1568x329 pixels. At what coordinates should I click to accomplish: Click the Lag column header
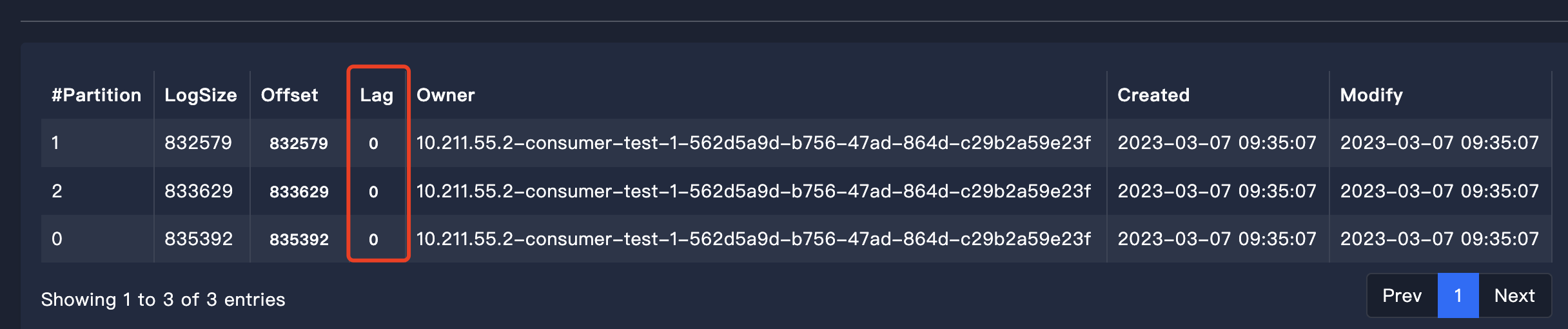coord(377,95)
